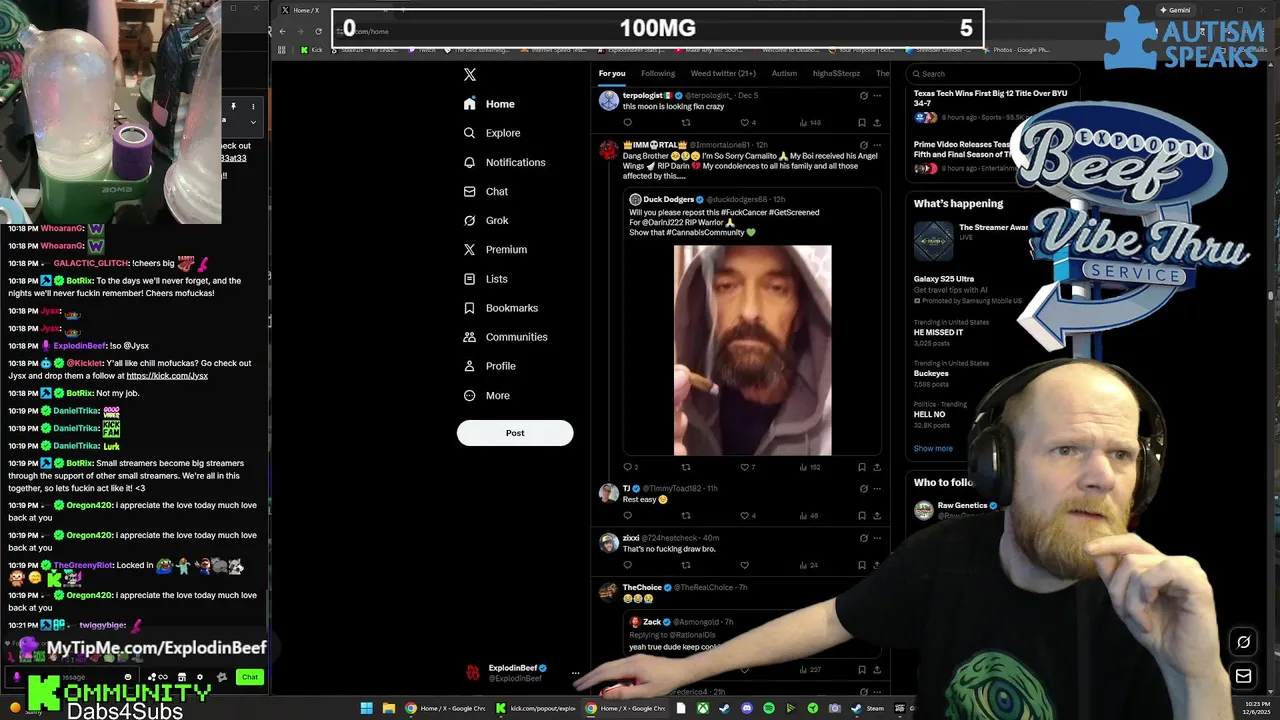Repost IMMORTAL's Duck Dodgers quote post

686,467
